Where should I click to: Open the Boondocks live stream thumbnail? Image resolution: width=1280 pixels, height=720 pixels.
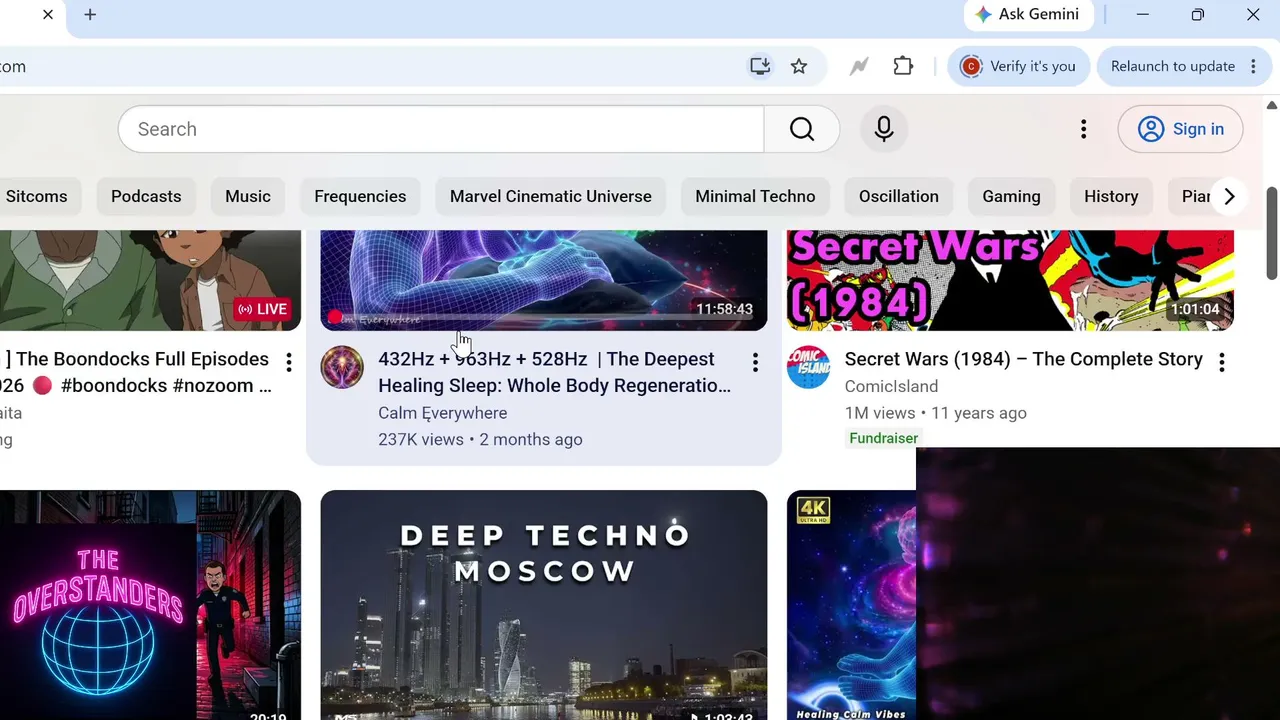[150, 280]
